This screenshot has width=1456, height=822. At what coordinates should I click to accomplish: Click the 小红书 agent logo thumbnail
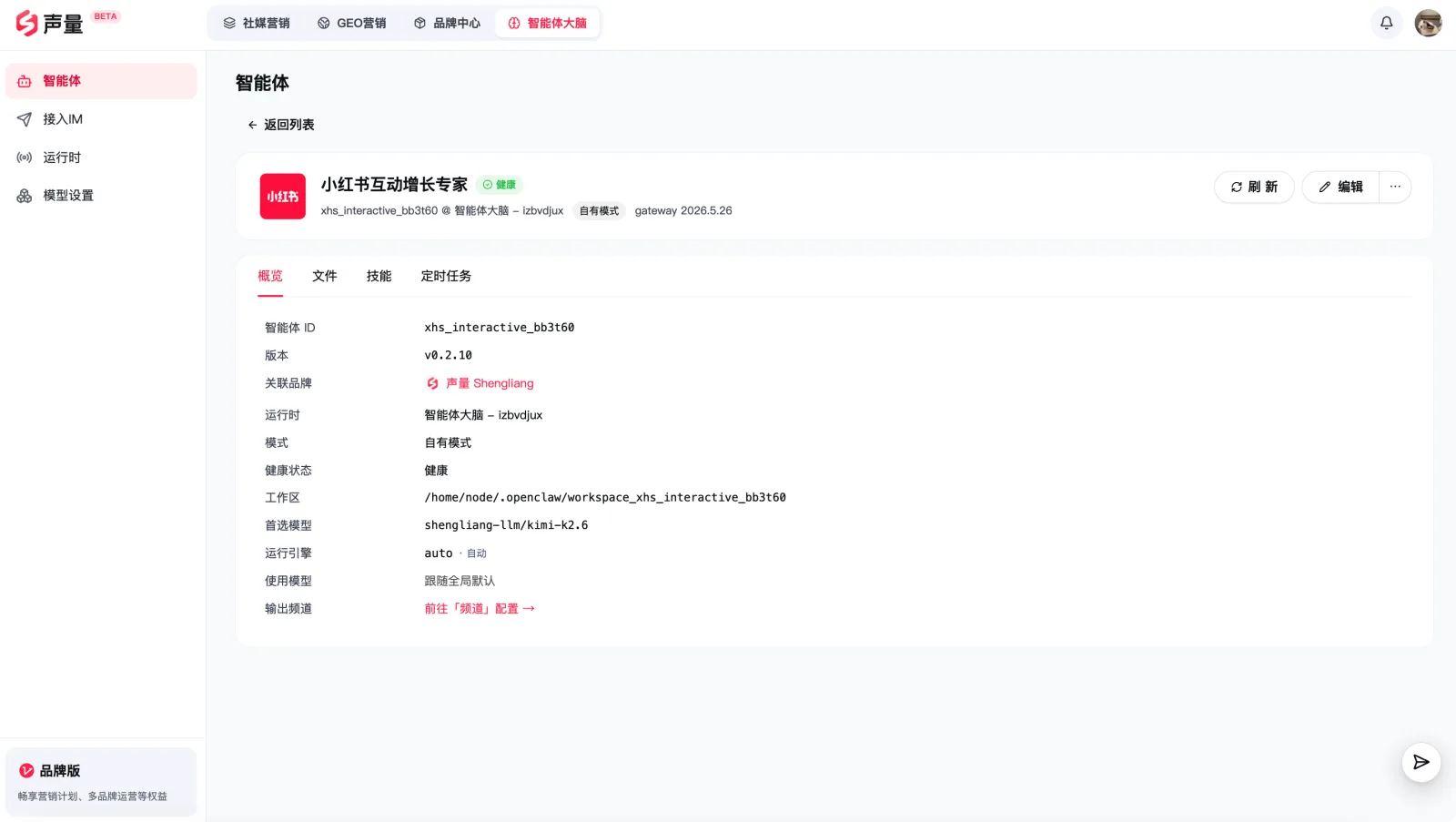(283, 197)
